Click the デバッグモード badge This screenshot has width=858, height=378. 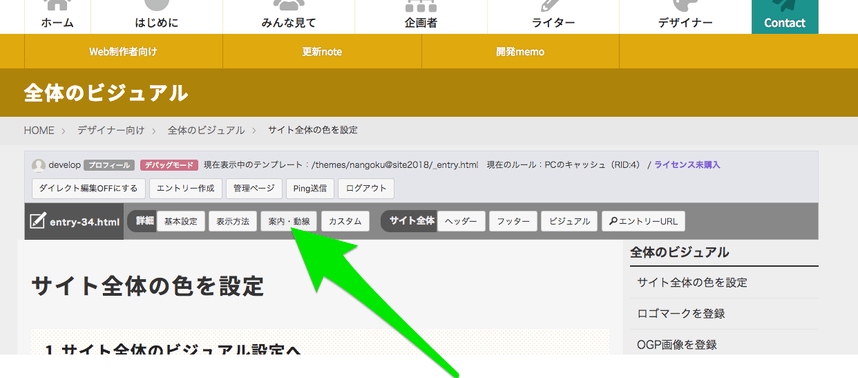(169, 165)
